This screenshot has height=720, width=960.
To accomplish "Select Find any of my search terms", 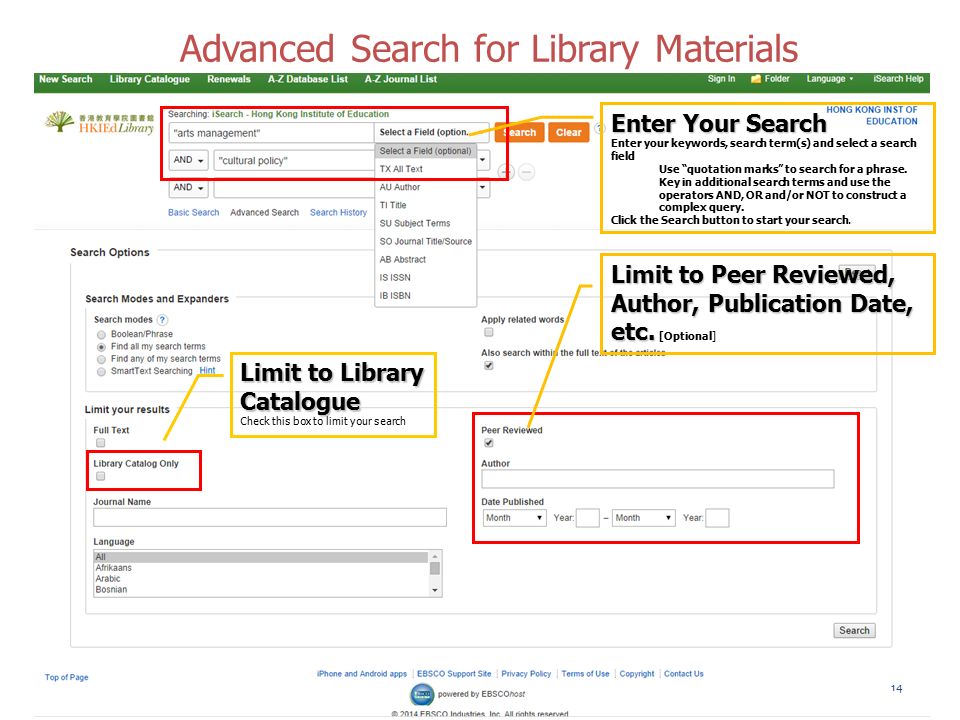I will (102, 359).
